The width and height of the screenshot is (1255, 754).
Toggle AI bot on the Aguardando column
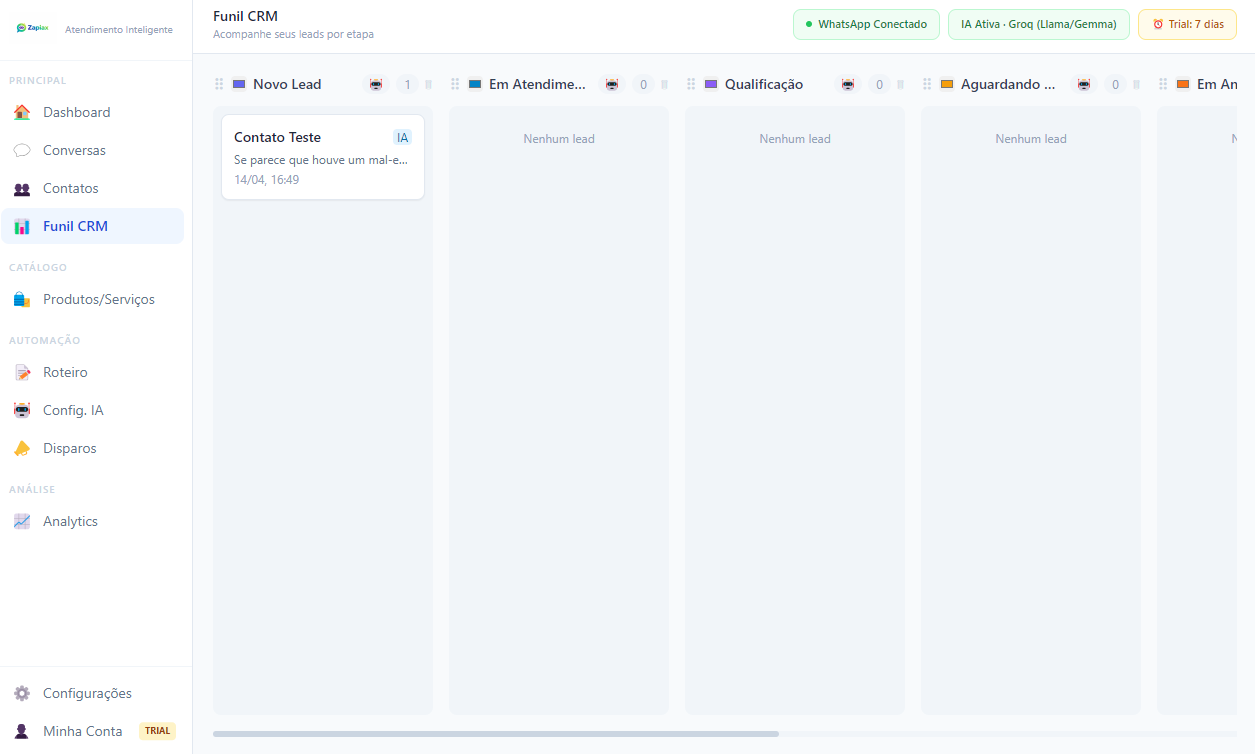click(x=1083, y=85)
